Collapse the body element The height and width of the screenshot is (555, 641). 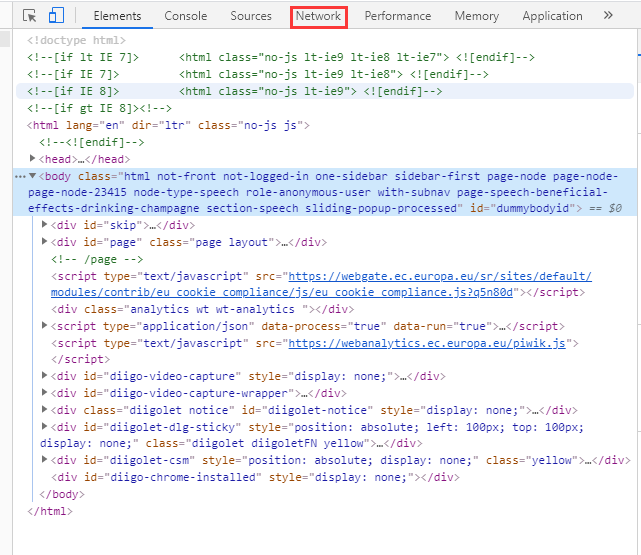(x=33, y=176)
